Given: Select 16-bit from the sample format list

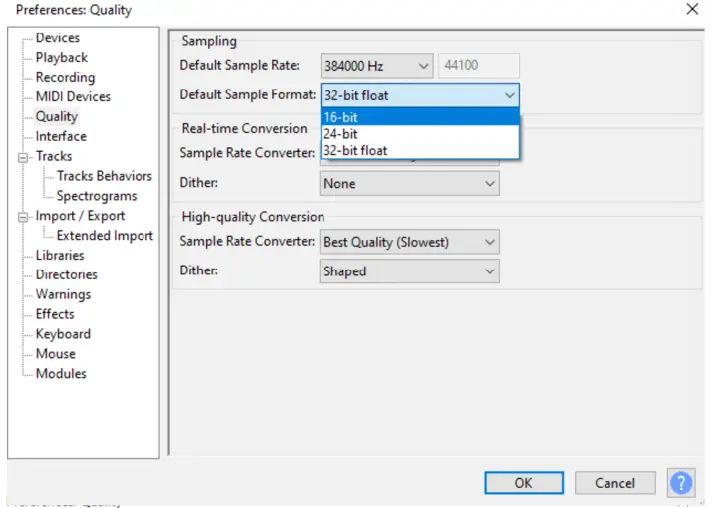Looking at the screenshot, I should pyautogui.click(x=420, y=117).
